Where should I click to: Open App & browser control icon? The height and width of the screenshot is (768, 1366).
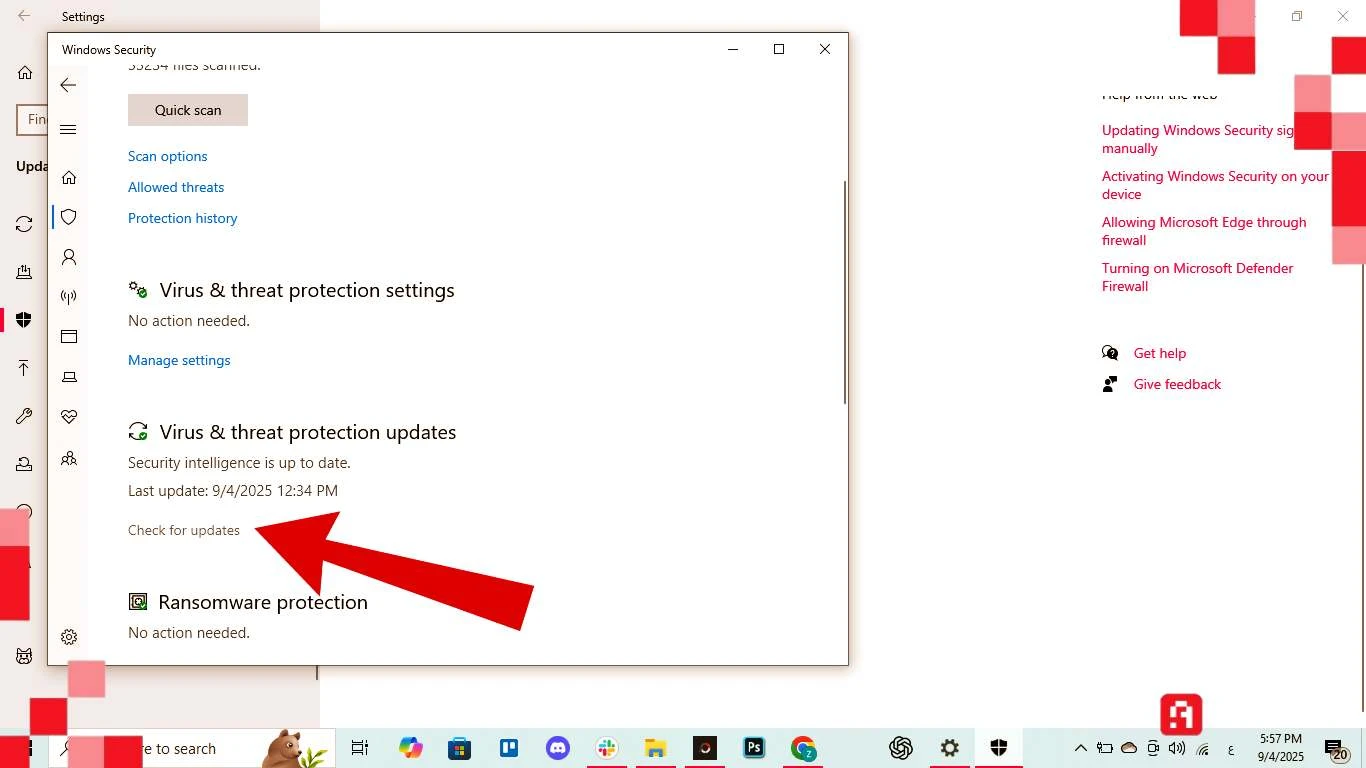tap(69, 337)
